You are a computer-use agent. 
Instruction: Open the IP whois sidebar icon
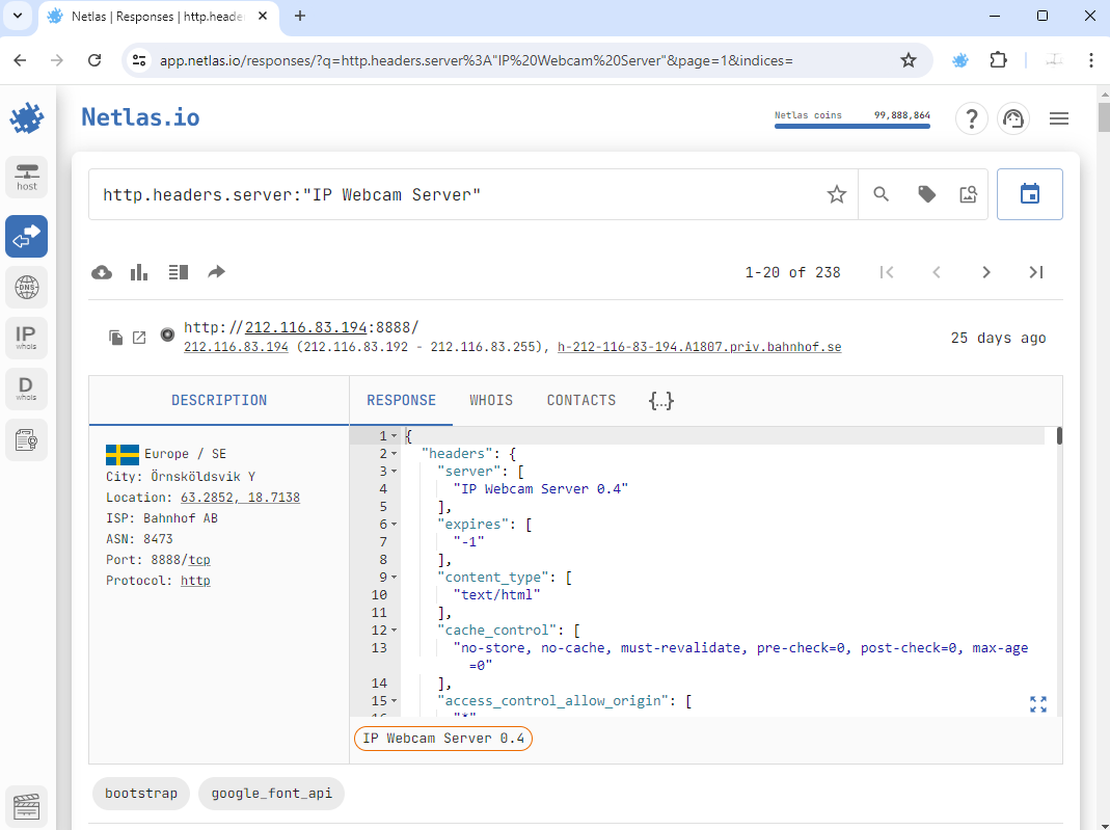click(27, 336)
